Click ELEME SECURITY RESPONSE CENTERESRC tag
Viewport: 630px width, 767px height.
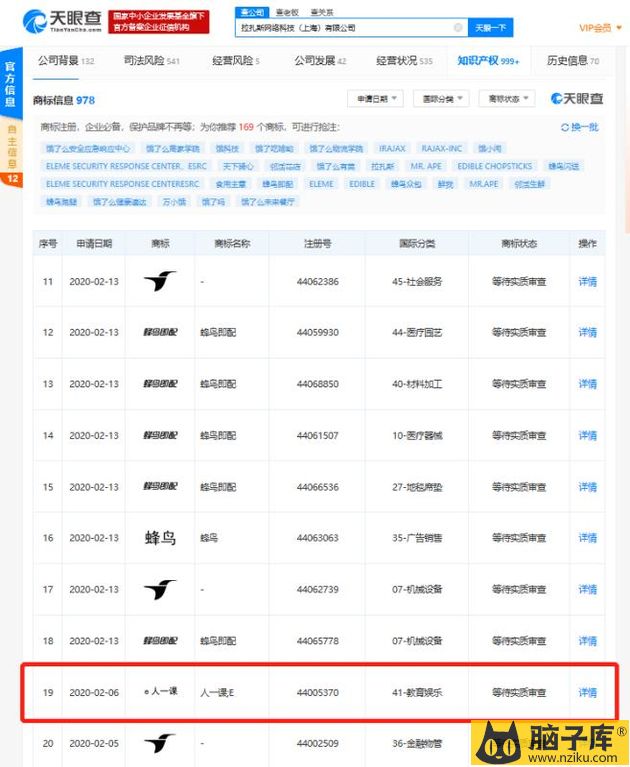(x=123, y=184)
